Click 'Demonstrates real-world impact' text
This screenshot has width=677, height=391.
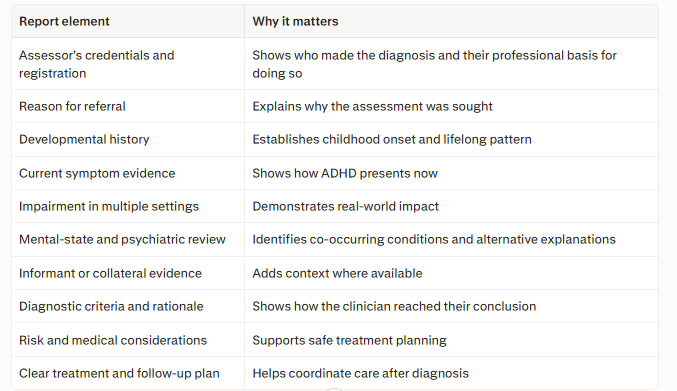click(x=345, y=206)
